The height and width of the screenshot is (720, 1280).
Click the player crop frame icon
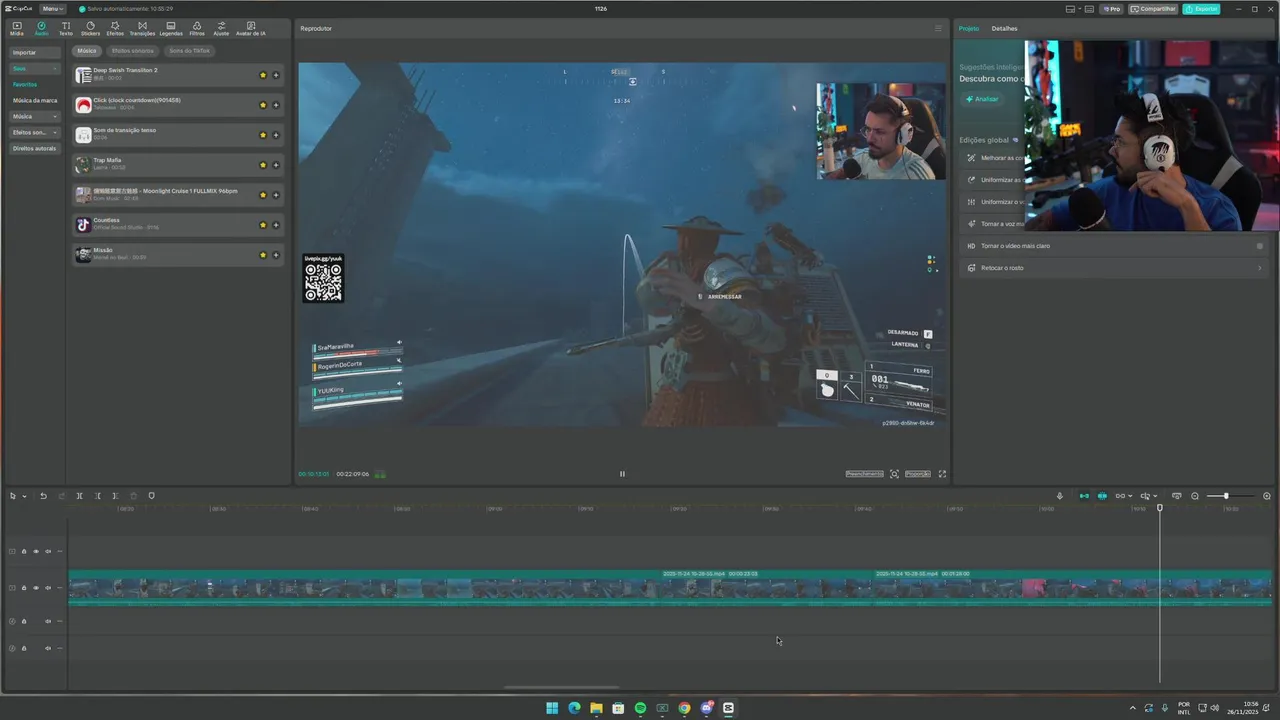894,474
